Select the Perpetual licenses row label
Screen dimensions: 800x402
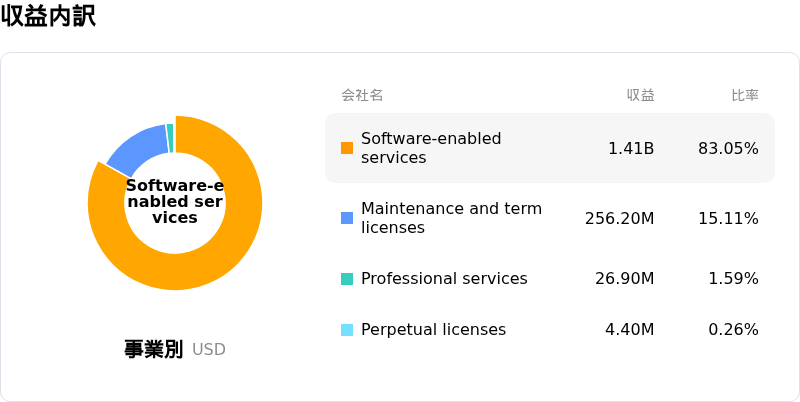[x=433, y=330]
